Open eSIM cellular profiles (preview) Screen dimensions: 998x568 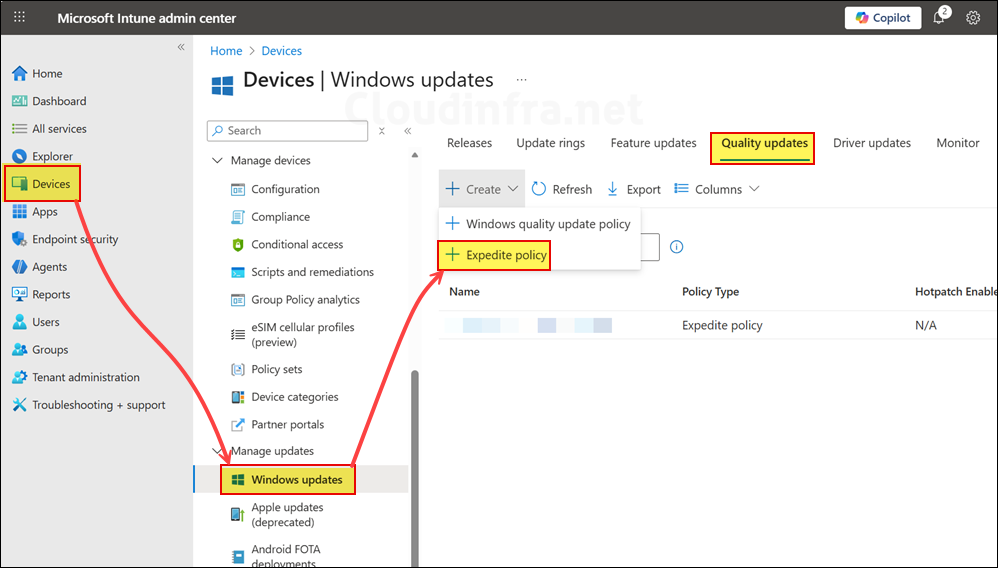(x=302, y=334)
